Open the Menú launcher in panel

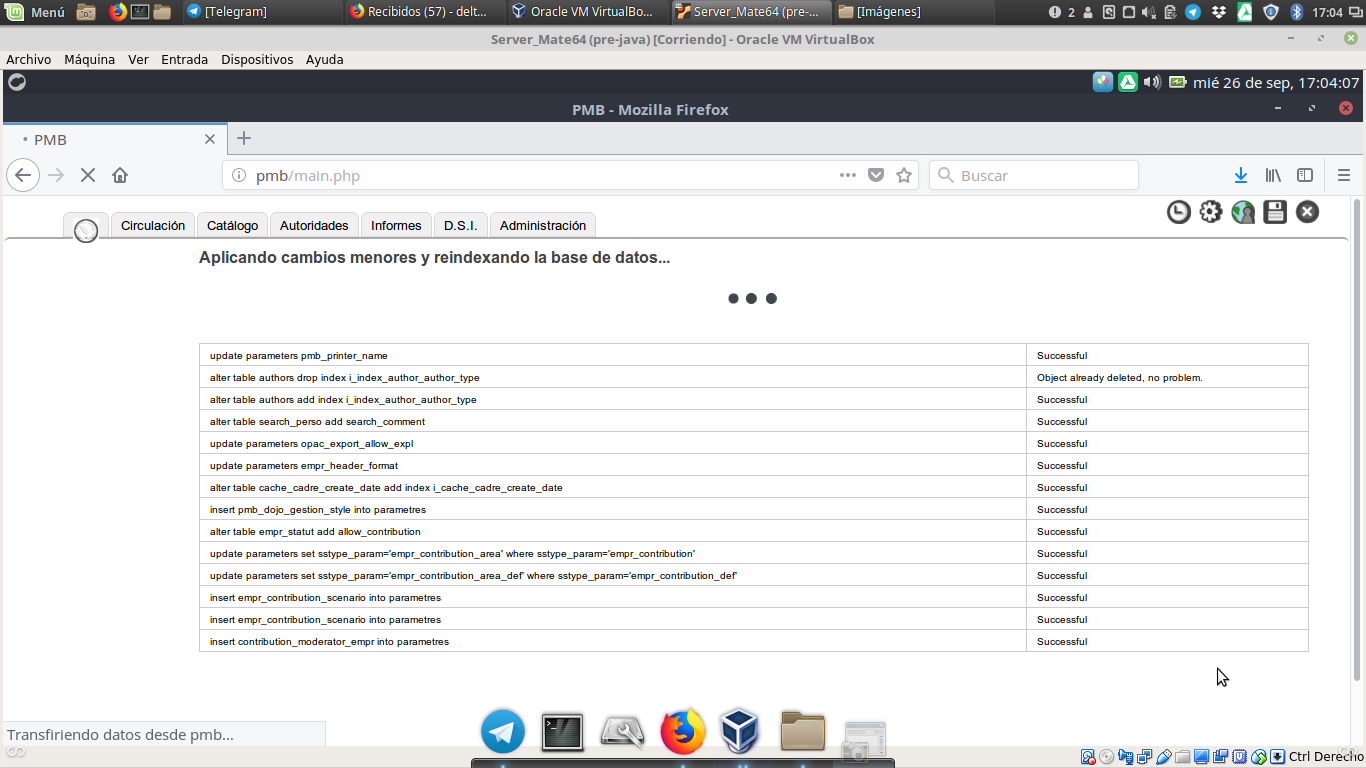(x=36, y=12)
